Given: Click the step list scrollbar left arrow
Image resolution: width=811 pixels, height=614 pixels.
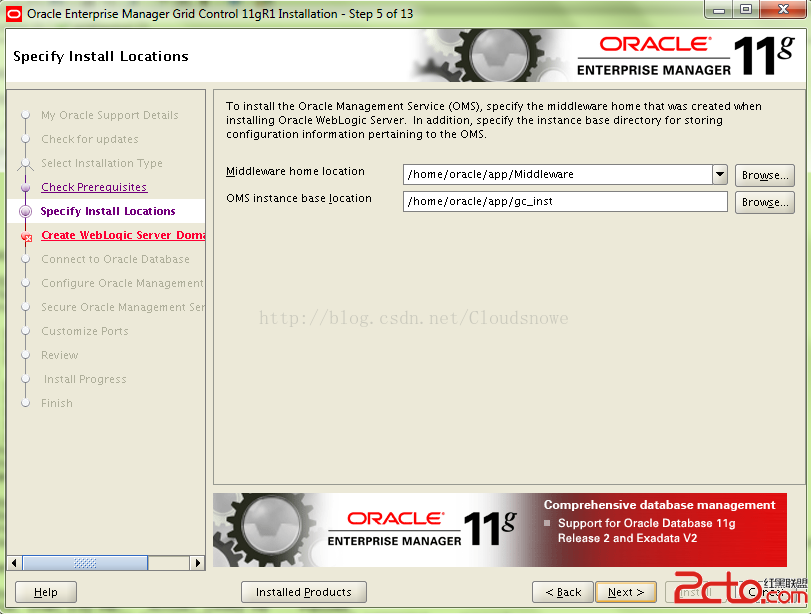Looking at the screenshot, I should [x=14, y=563].
